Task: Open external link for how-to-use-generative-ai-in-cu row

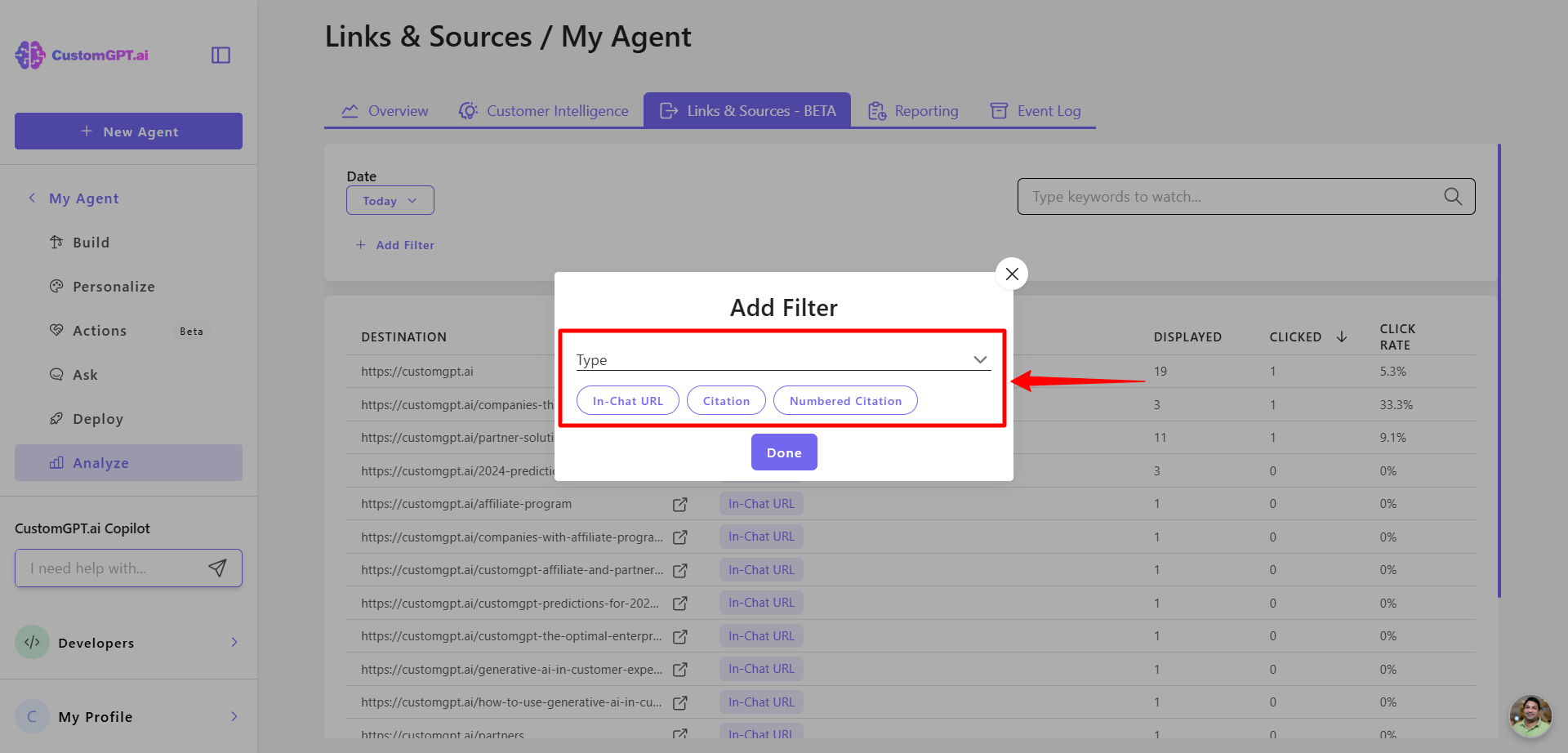Action: (679, 702)
